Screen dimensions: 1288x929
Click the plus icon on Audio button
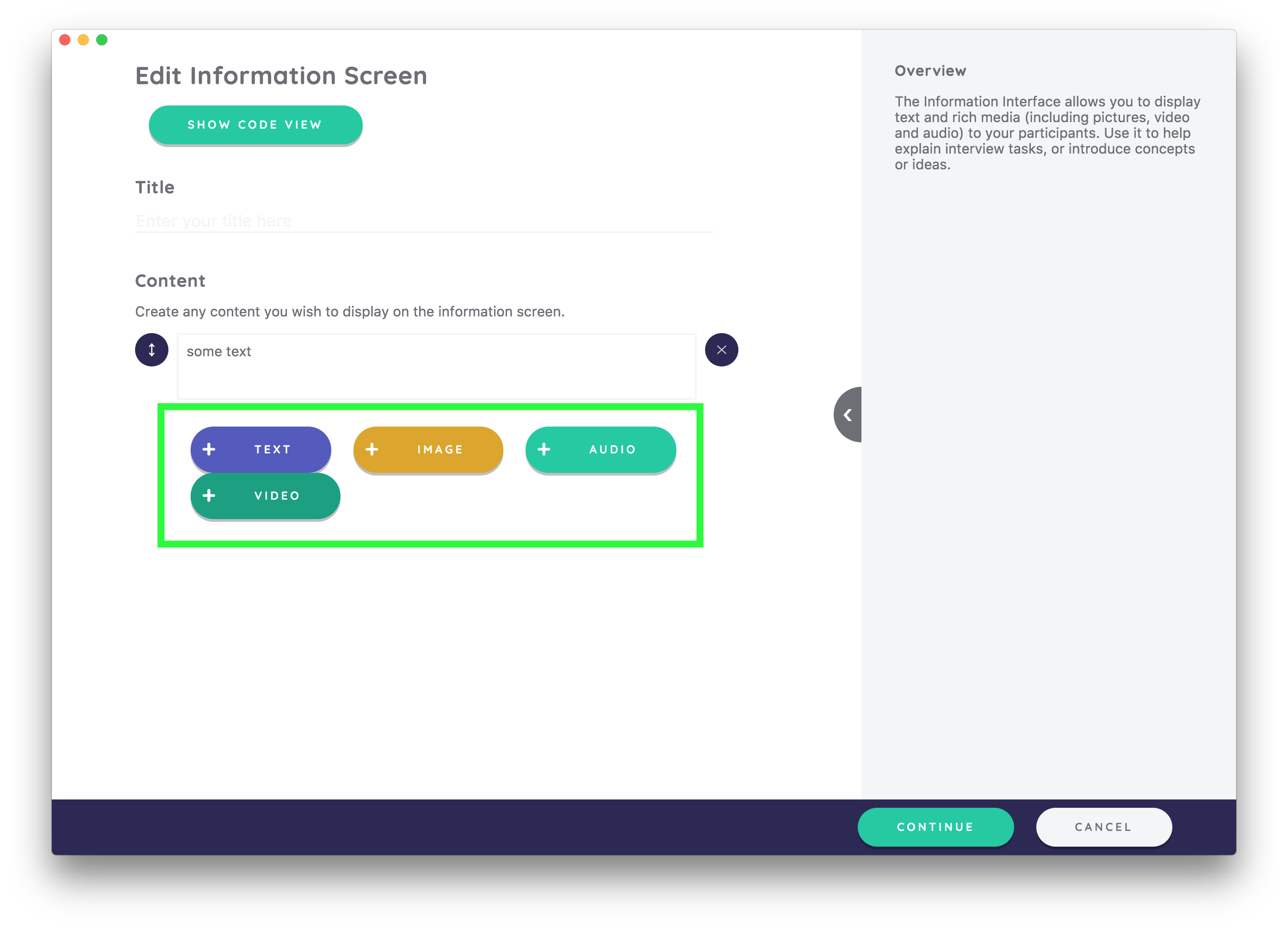(x=544, y=449)
